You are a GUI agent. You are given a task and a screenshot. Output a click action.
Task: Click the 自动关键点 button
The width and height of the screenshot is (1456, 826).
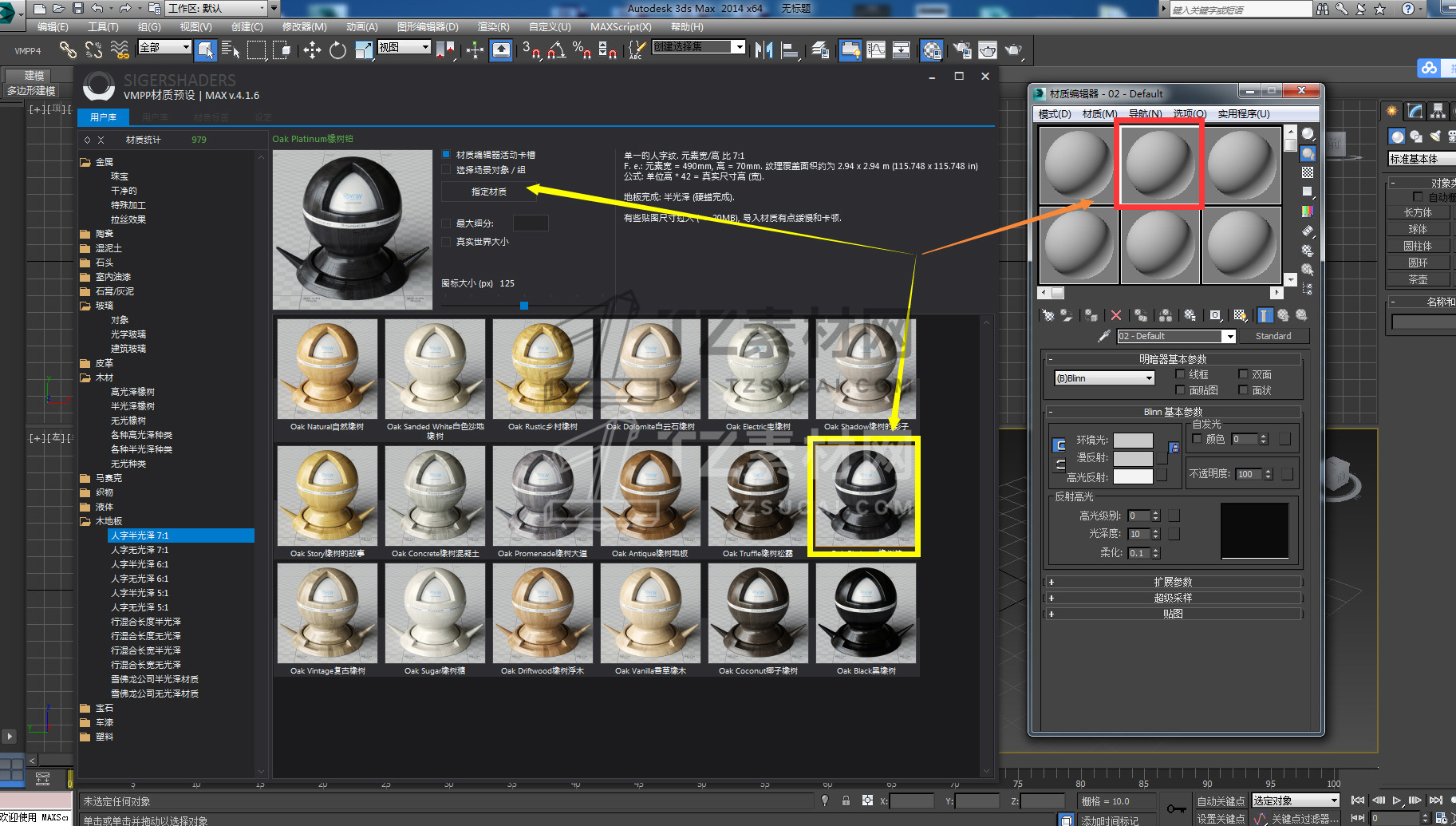tap(1221, 800)
